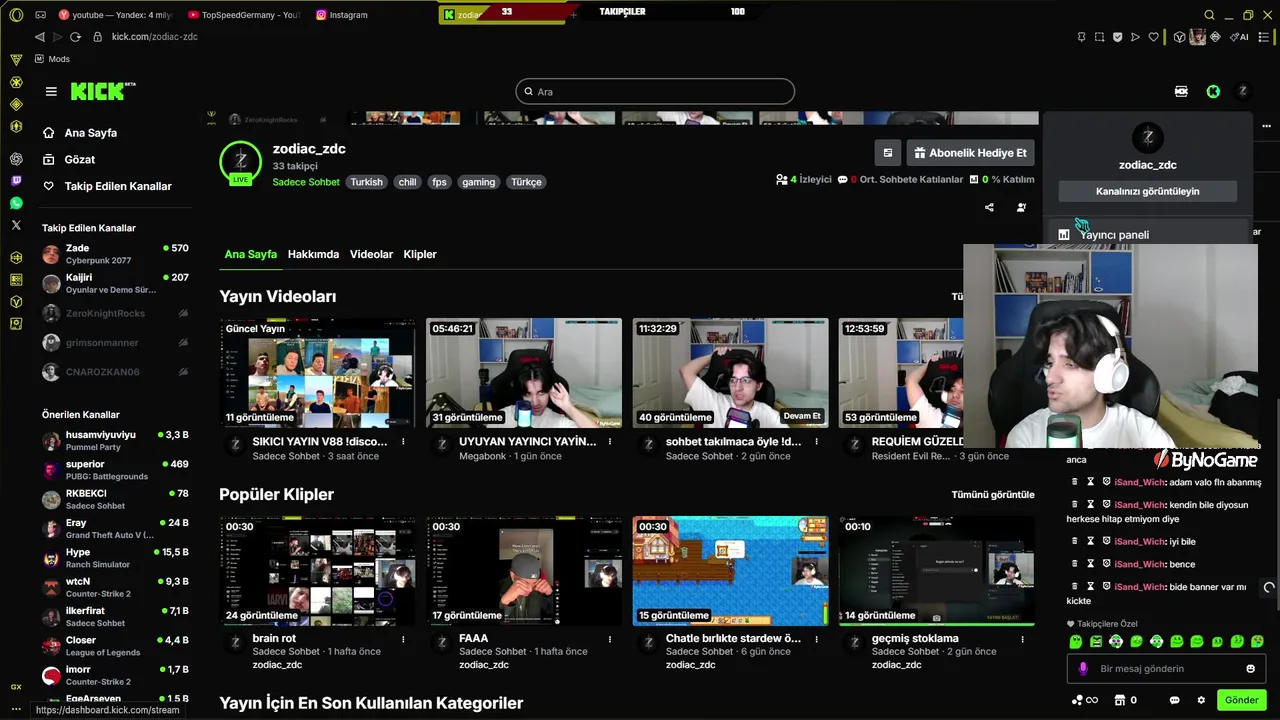Open the AI assistant icon in toolbar
The height and width of the screenshot is (720, 1280).
pyautogui.click(x=1241, y=37)
